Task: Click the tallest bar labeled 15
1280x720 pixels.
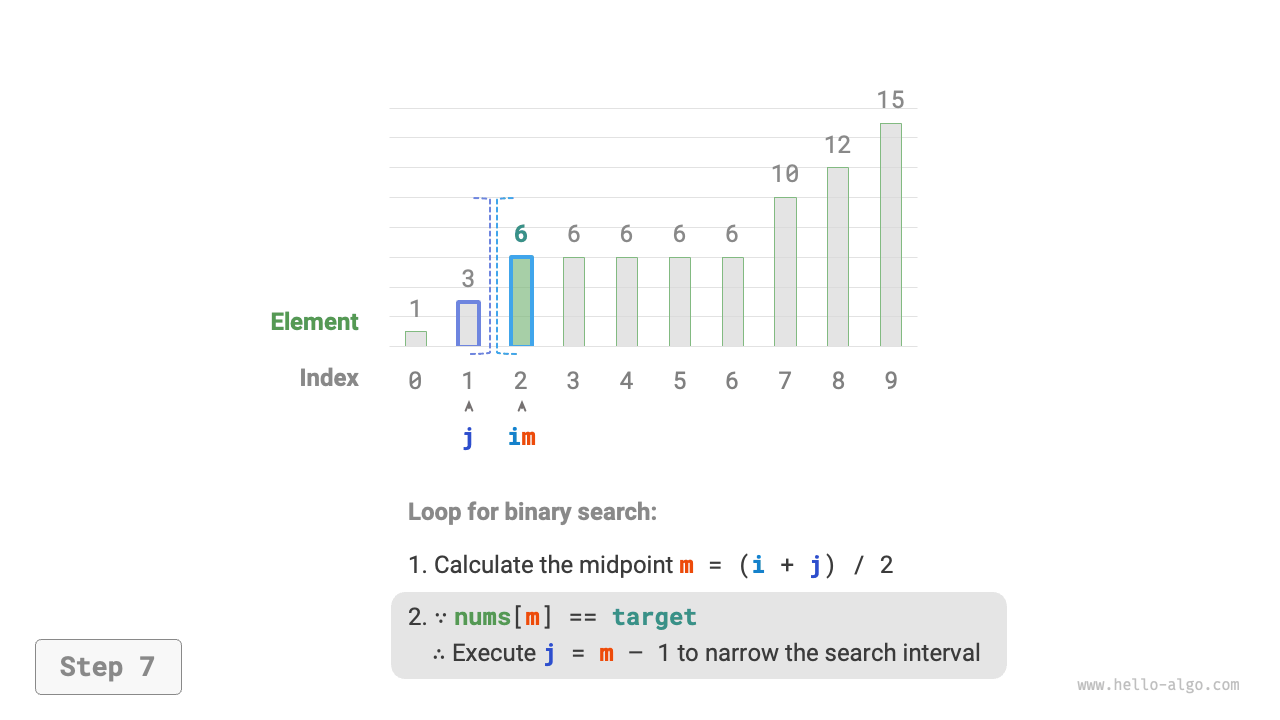Action: 891,235
